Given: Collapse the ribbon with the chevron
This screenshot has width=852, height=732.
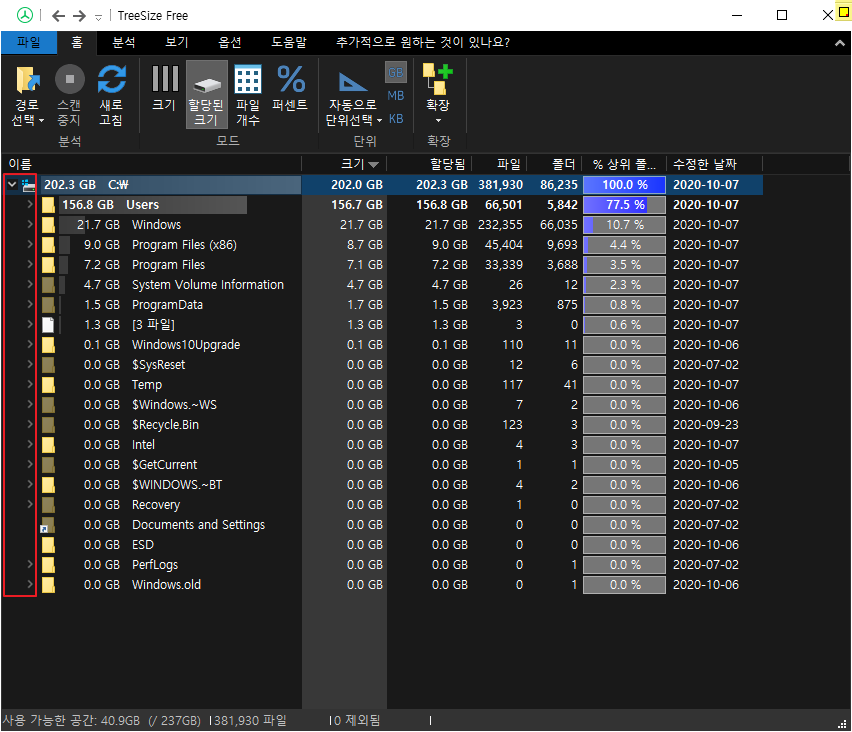Looking at the screenshot, I should (840, 43).
